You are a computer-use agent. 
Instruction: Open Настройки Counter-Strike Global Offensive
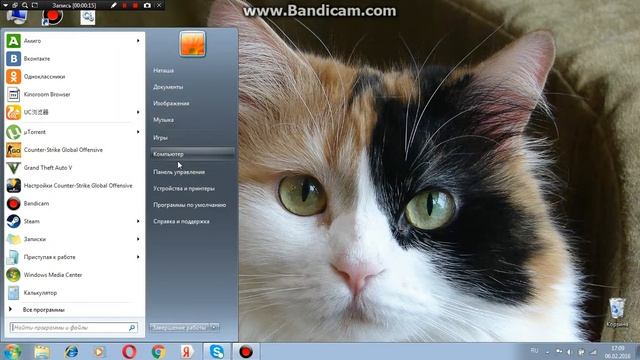(x=73, y=186)
